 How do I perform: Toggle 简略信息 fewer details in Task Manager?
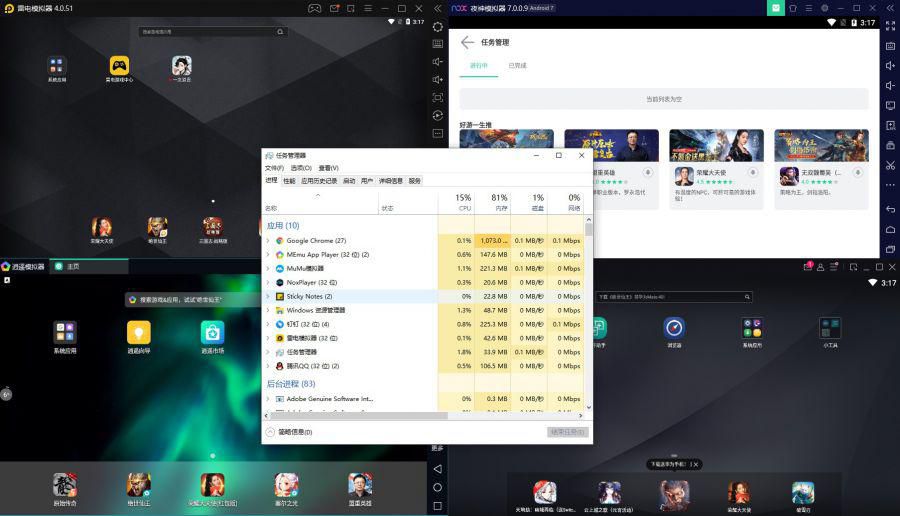(x=290, y=432)
